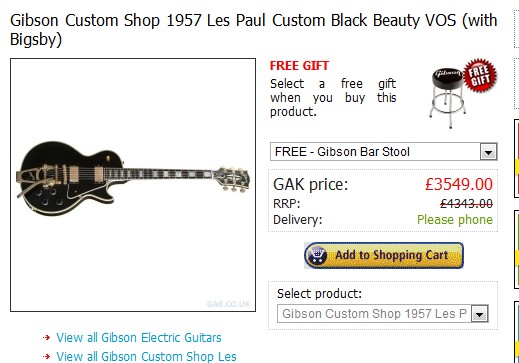Click the GAK.CO.UK watermark on the image
Image resolution: width=519 pixels, height=363 pixels.
tap(228, 304)
